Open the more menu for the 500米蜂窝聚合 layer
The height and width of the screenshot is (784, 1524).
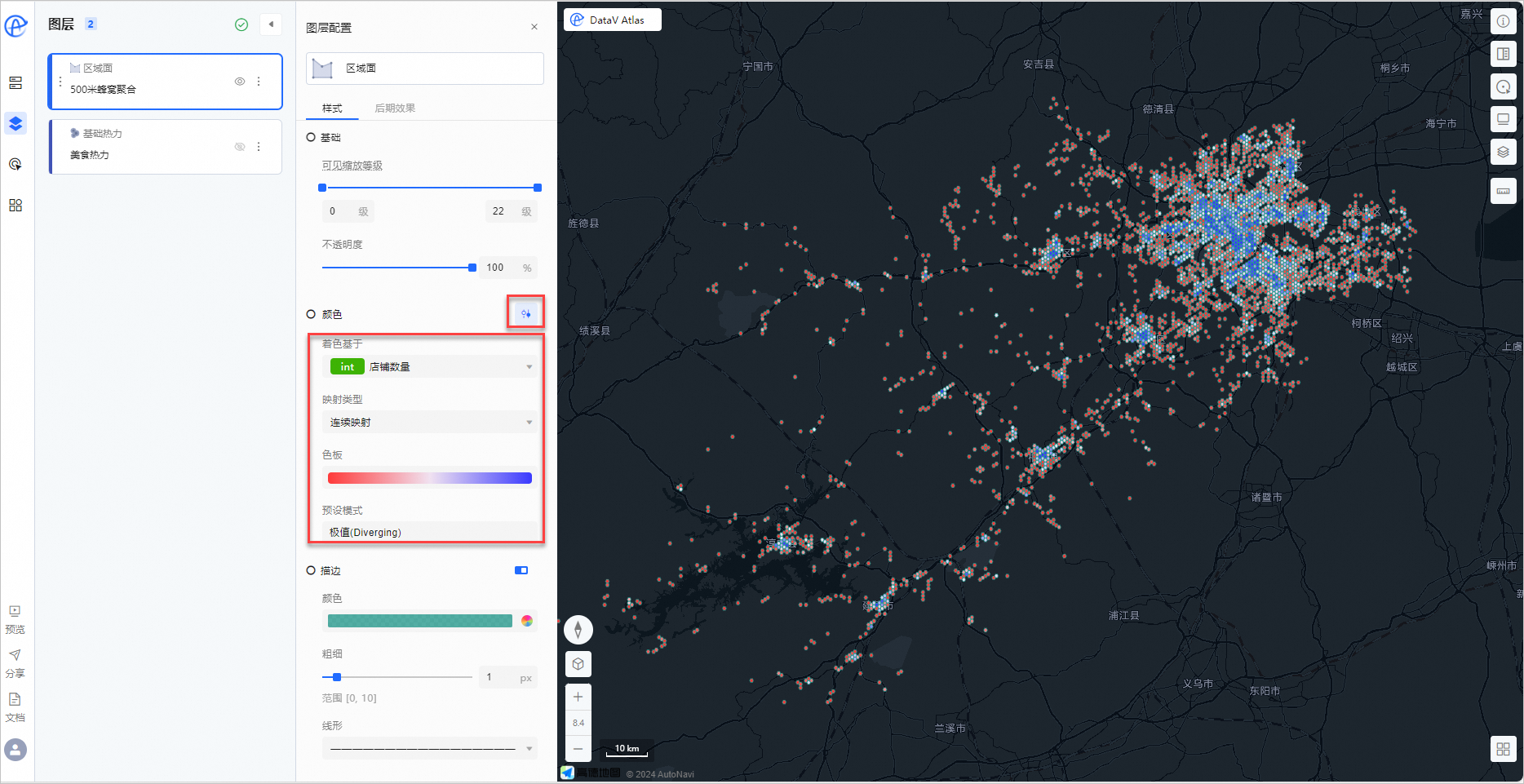(259, 82)
